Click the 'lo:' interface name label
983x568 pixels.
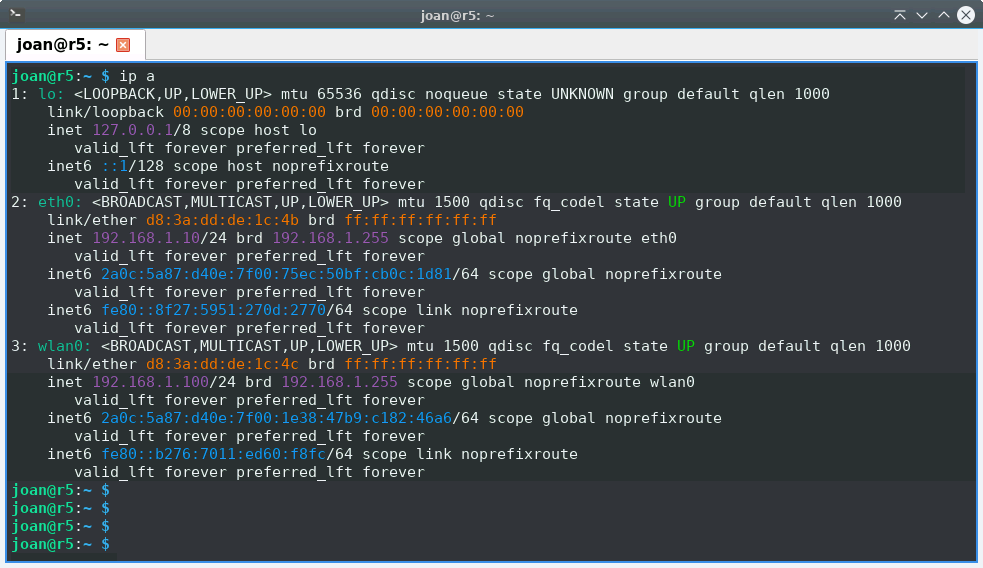click(48, 94)
